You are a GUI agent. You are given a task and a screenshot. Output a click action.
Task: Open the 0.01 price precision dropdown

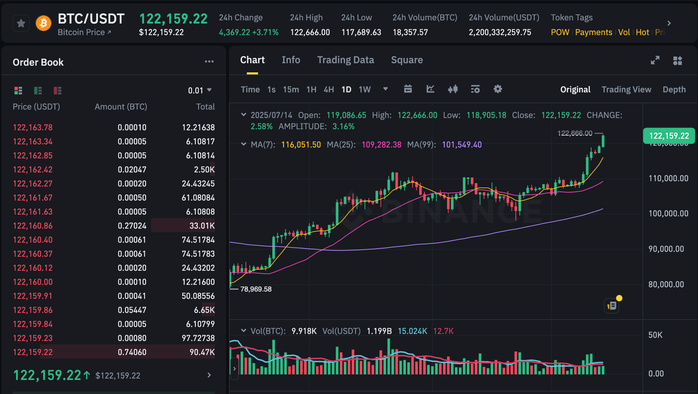click(x=199, y=90)
